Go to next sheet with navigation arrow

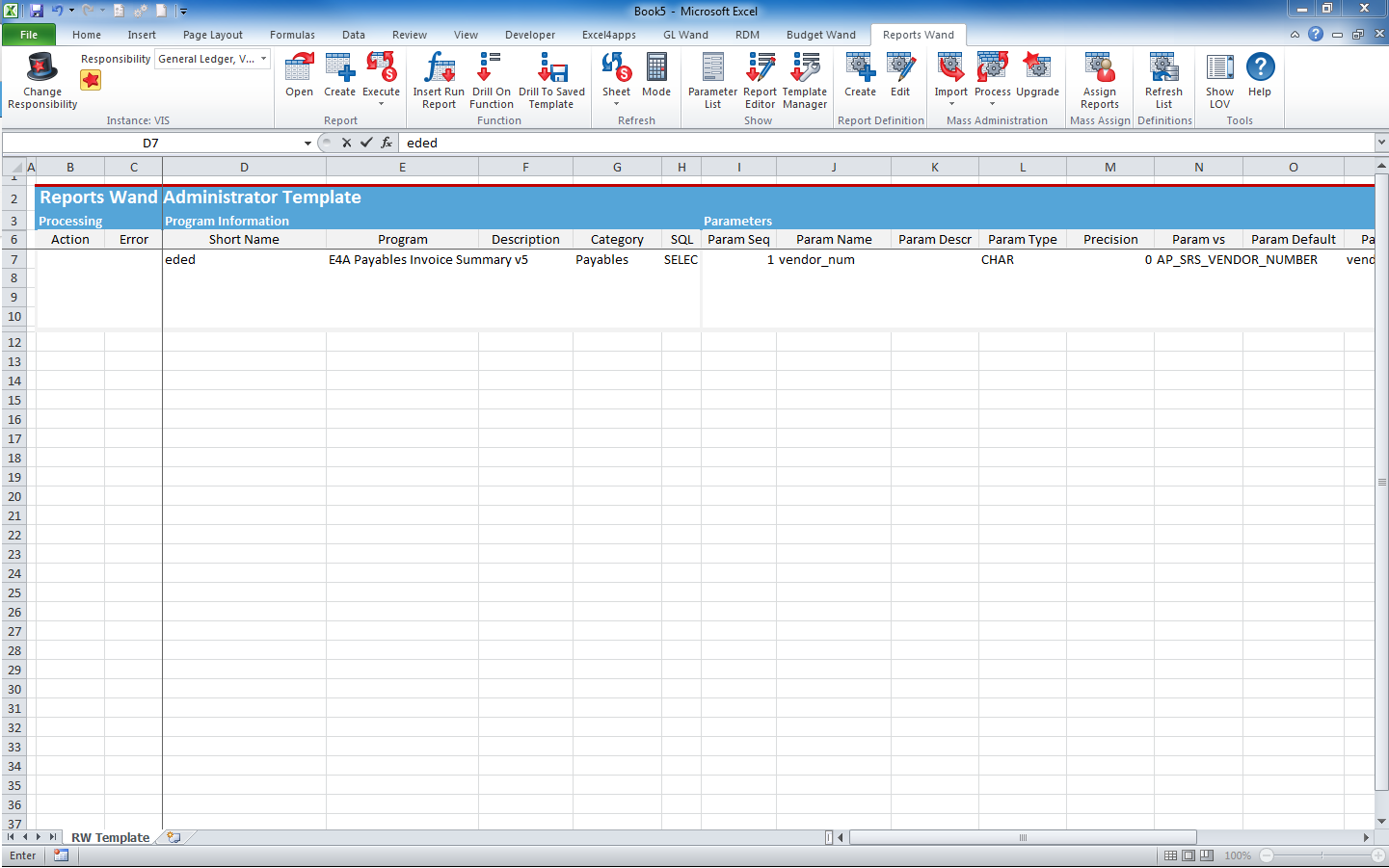pyautogui.click(x=39, y=837)
